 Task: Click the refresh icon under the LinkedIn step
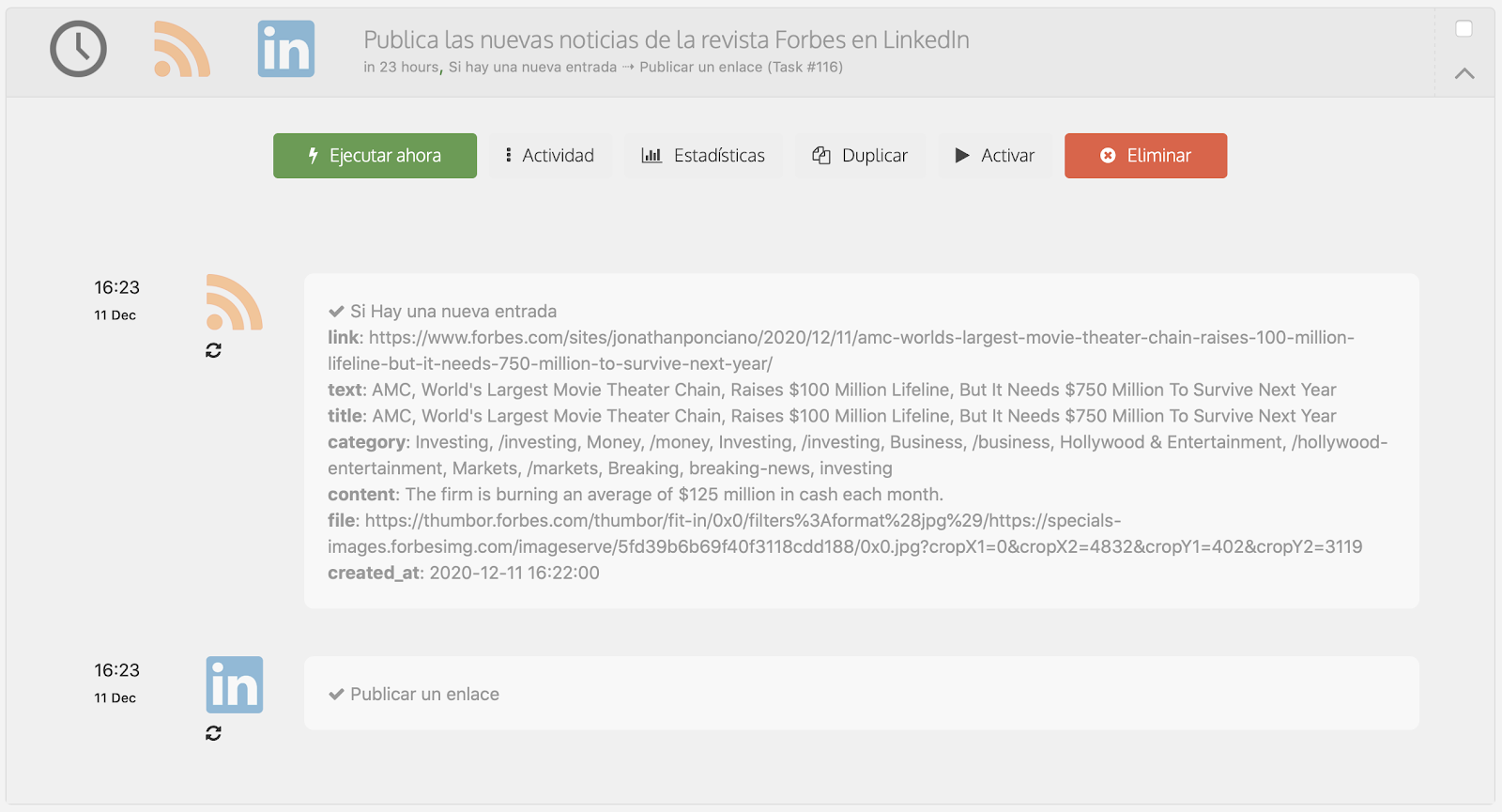[x=214, y=733]
